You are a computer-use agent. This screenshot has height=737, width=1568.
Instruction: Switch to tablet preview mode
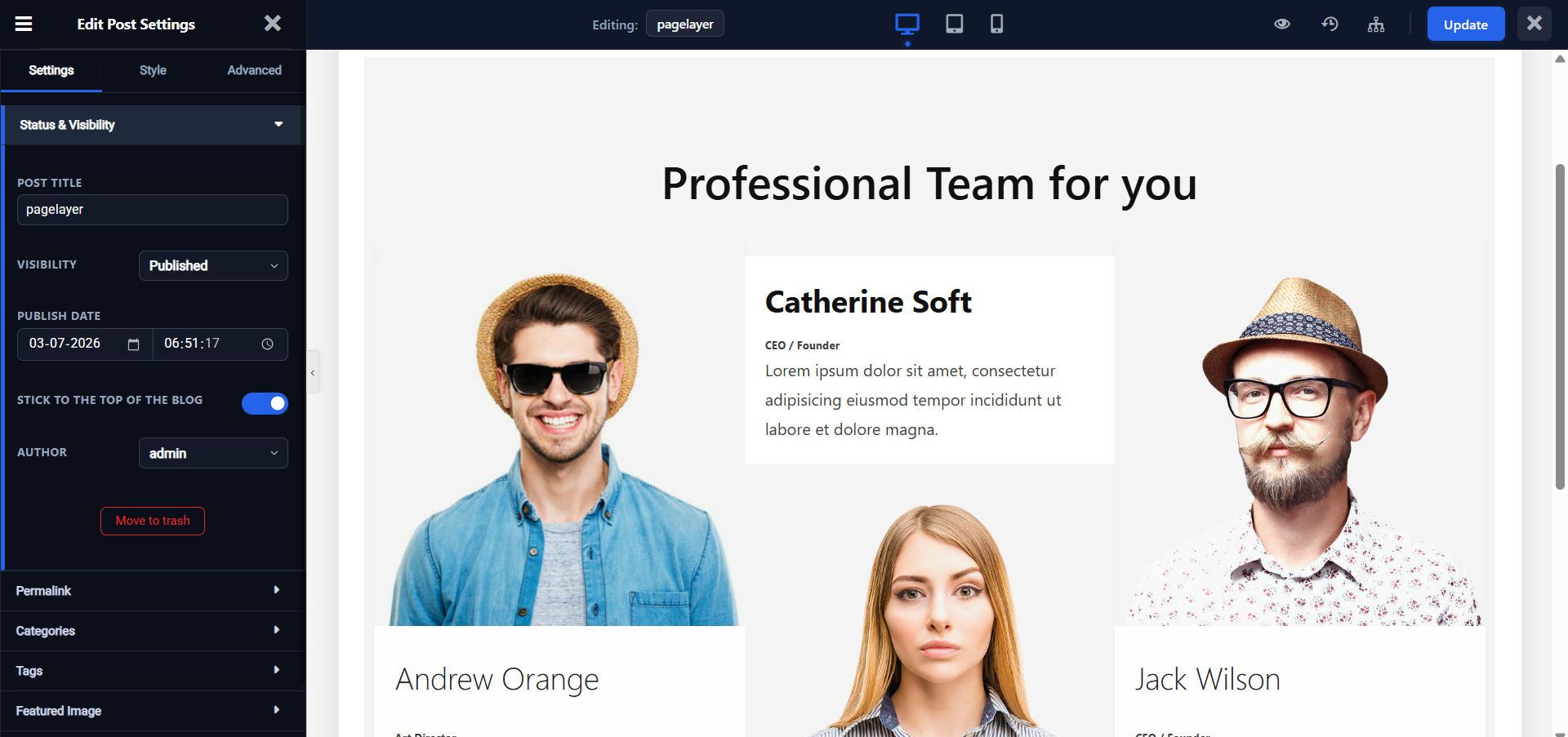[x=954, y=24]
